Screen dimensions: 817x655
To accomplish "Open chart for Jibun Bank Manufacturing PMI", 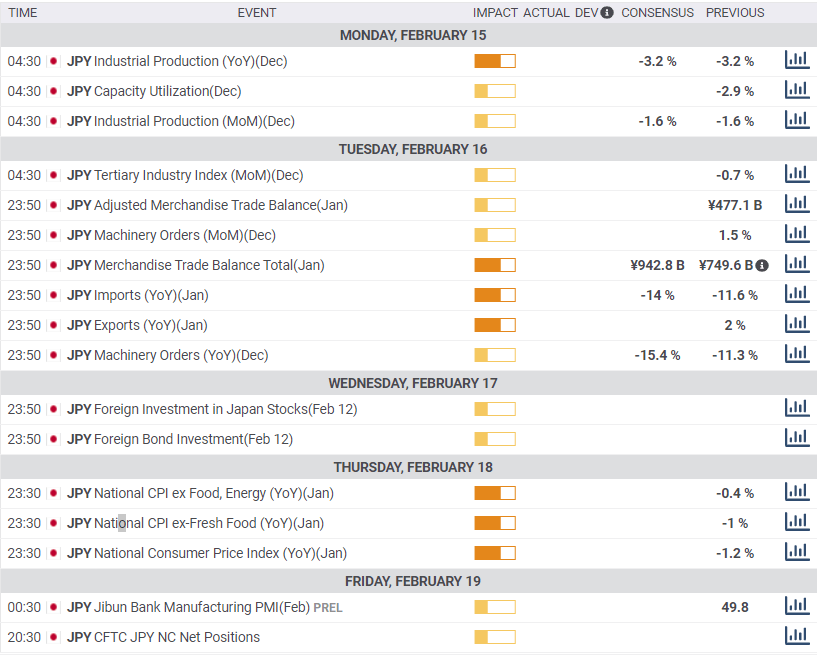I will pyautogui.click(x=797, y=606).
